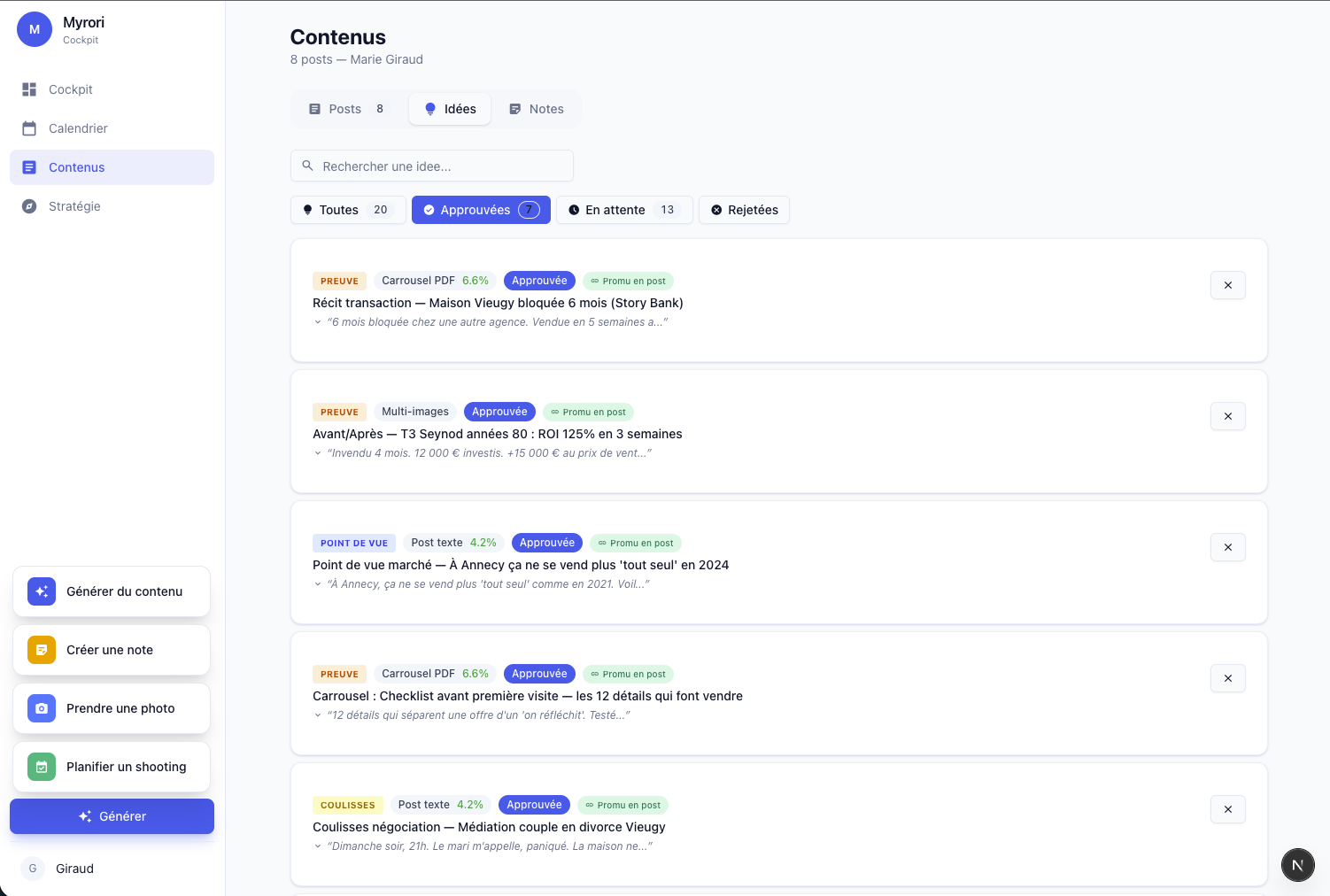Expand the quote under Récit transaction idea
Screen dimensions: 1330x896
318,322
